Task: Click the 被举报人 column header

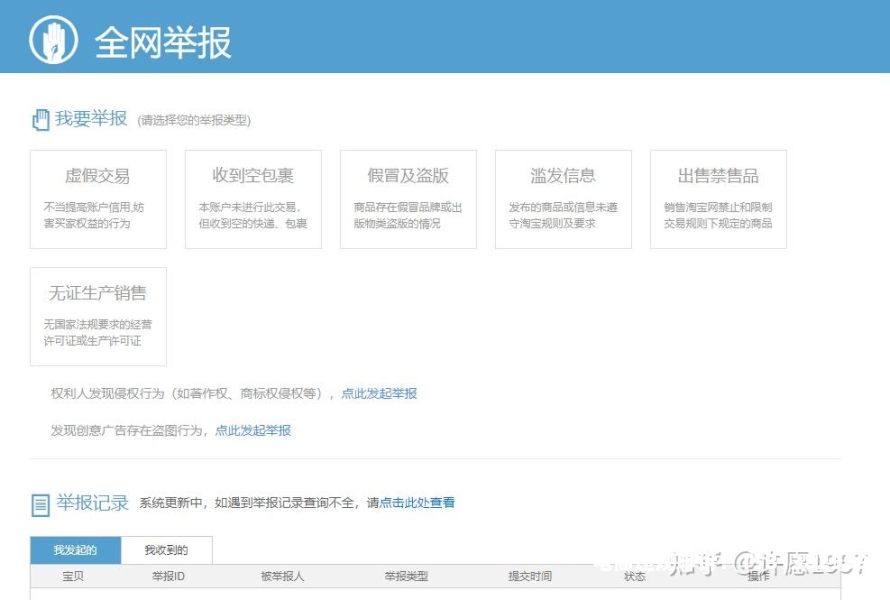Action: [x=282, y=577]
